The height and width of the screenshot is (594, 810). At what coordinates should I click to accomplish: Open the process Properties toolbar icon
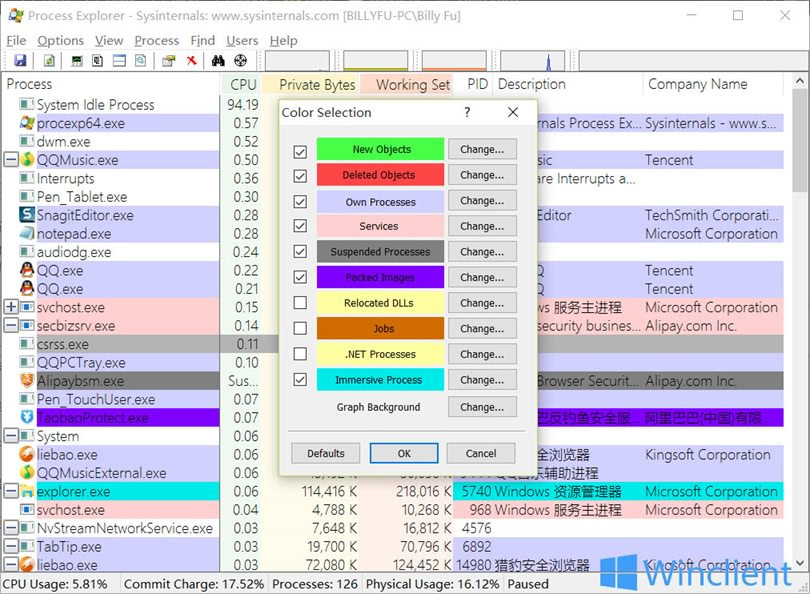(168, 60)
